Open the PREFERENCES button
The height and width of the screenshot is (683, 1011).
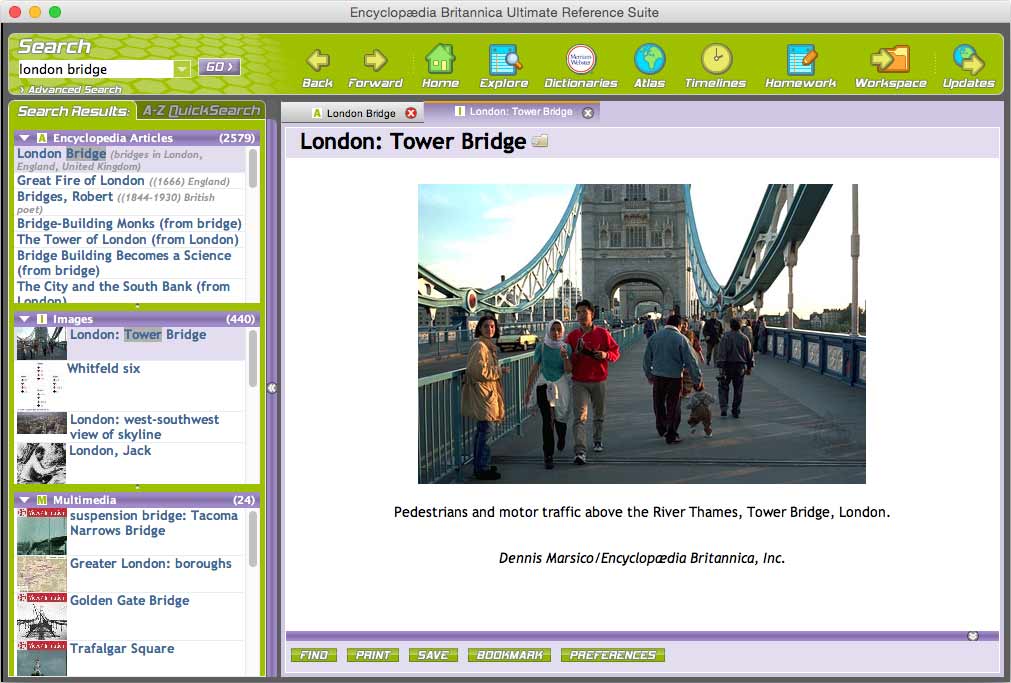(613, 655)
